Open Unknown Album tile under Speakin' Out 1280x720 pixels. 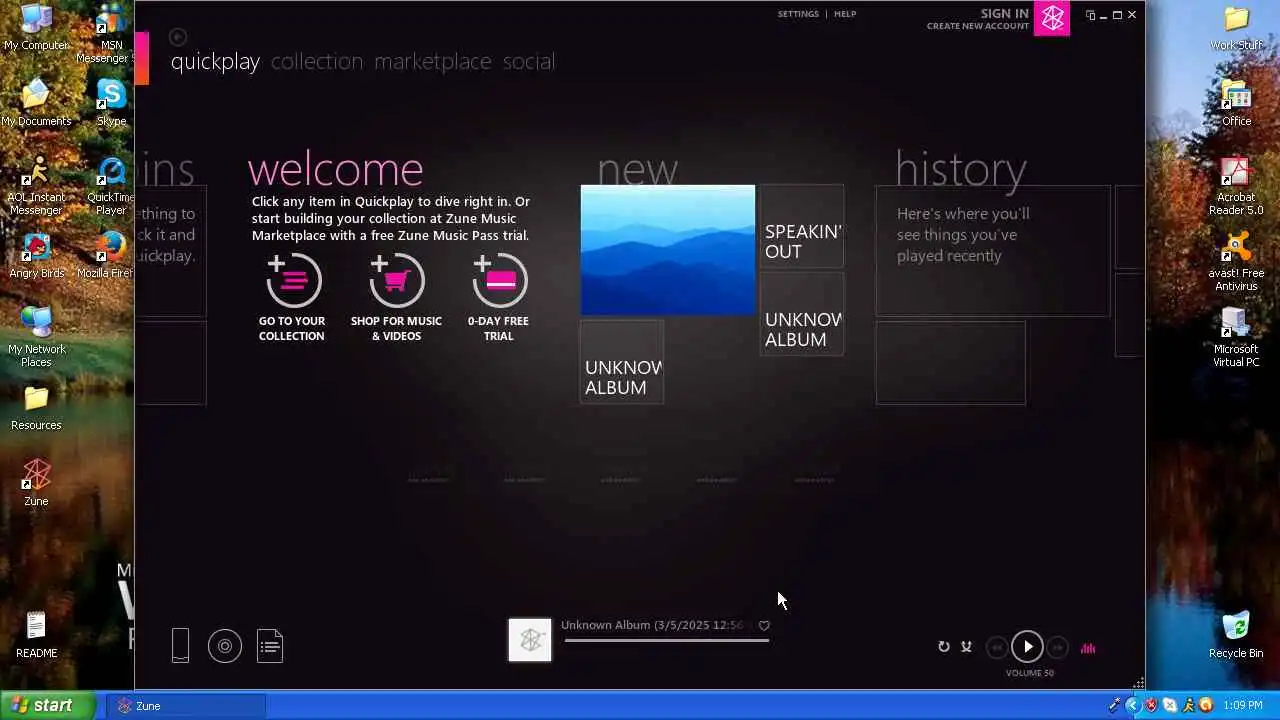point(802,314)
